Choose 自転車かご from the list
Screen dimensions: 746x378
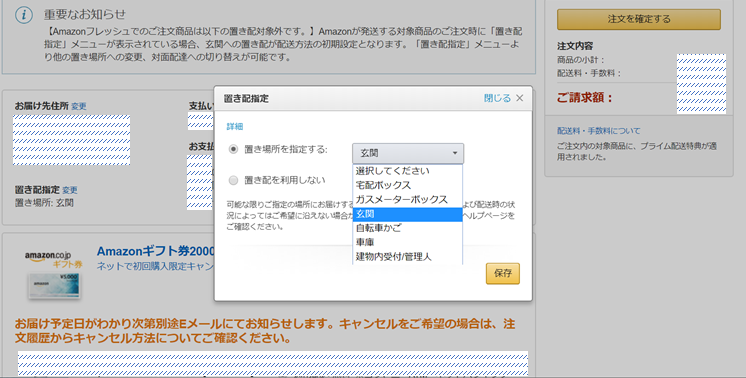point(408,228)
